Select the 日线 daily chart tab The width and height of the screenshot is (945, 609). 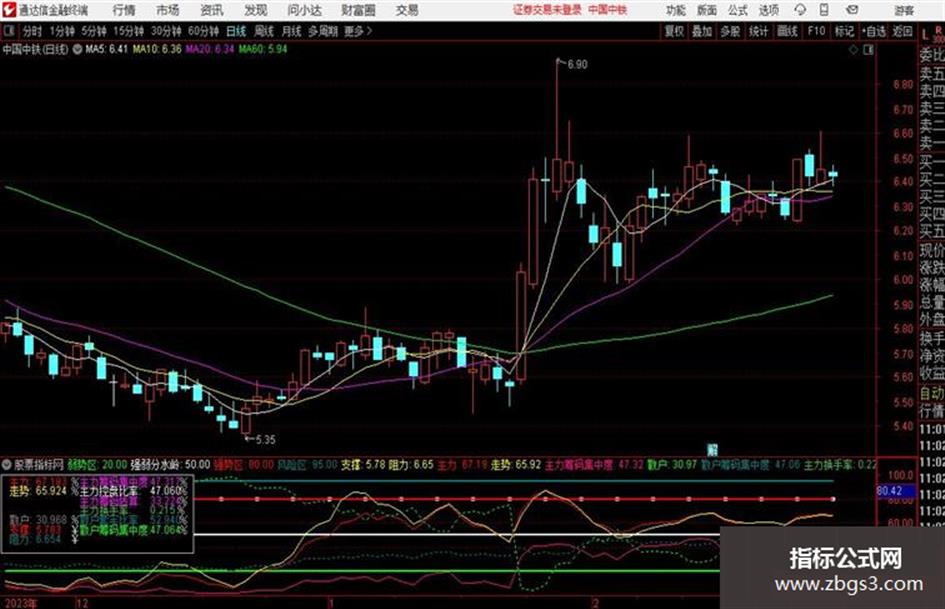click(x=236, y=31)
